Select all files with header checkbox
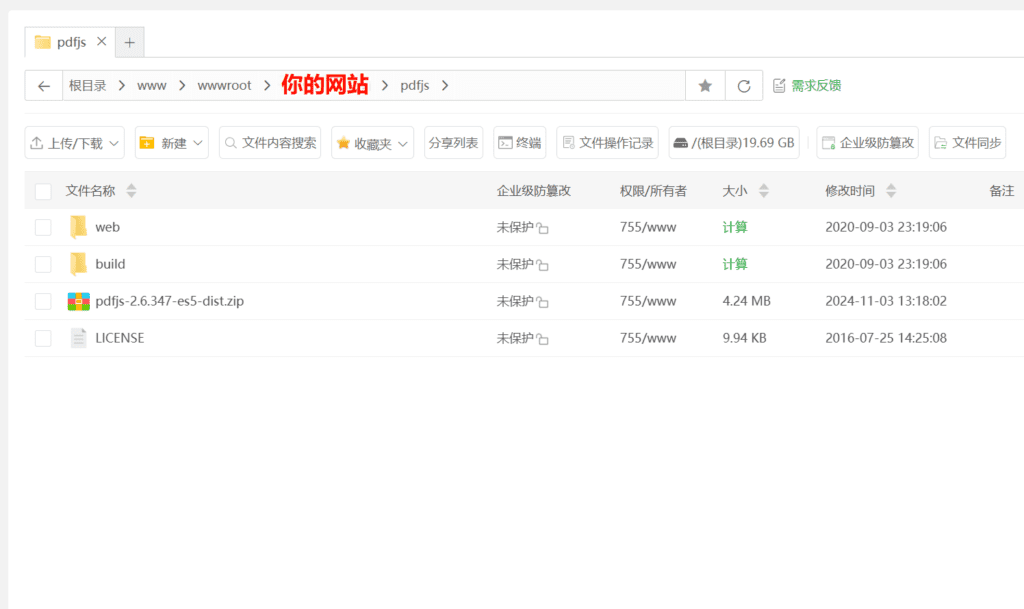This screenshot has width=1024, height=609. coord(42,190)
